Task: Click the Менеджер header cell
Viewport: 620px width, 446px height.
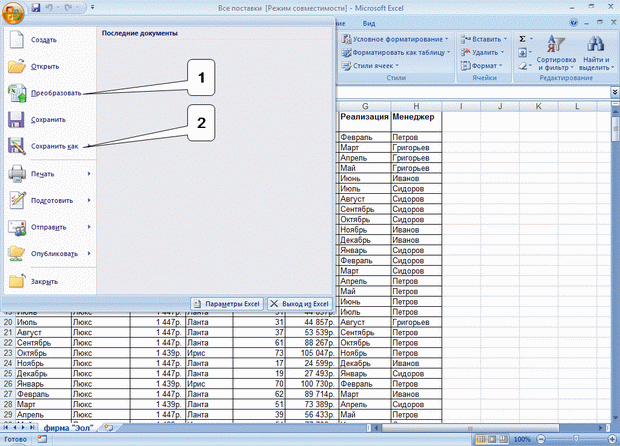Action: (416, 121)
